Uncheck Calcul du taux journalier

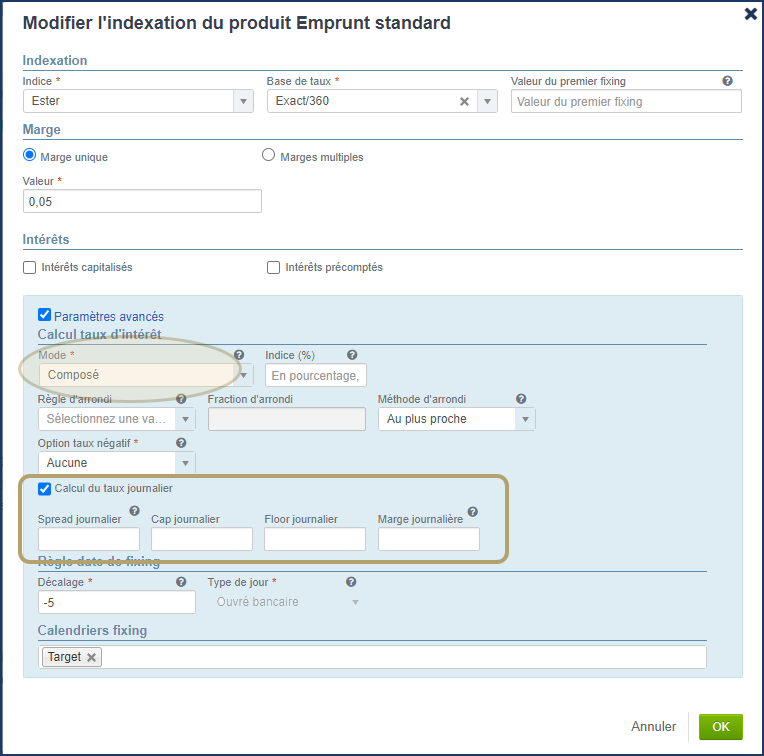44,489
